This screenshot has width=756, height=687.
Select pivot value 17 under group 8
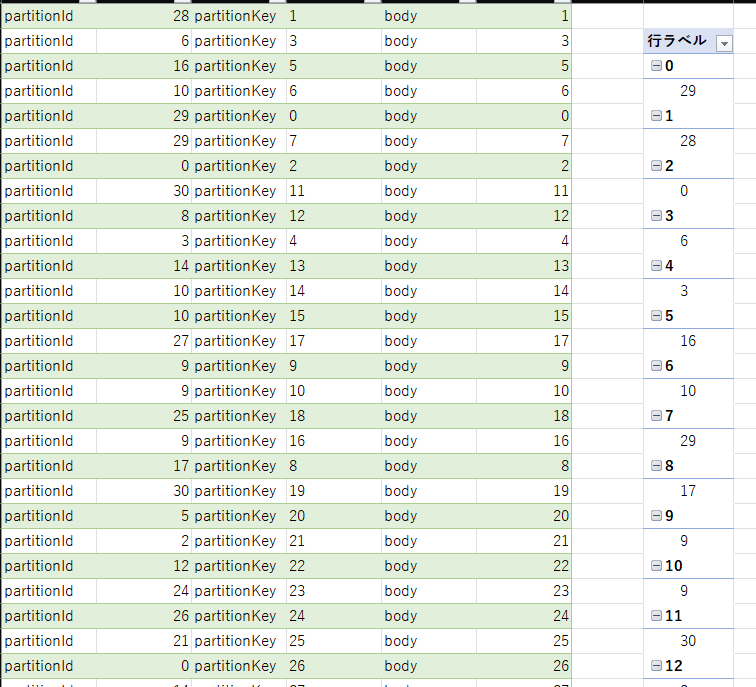688,491
